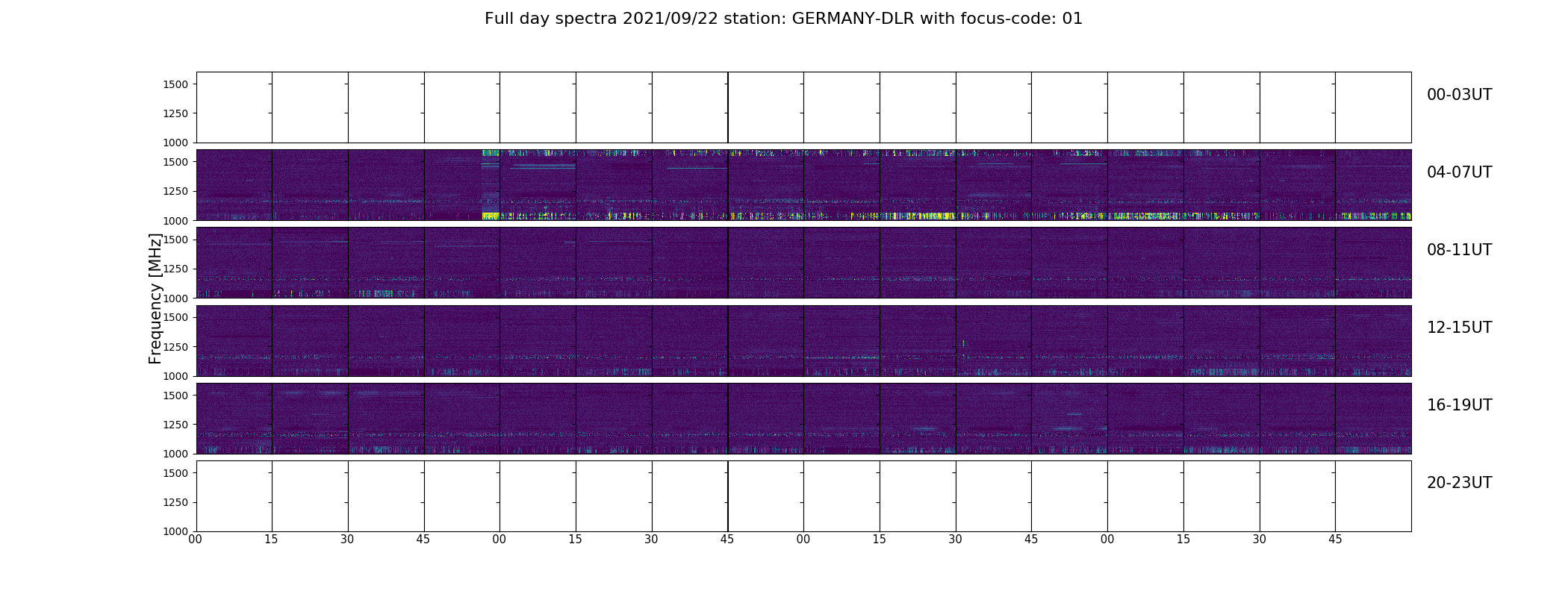Image resolution: width=1568 pixels, height=597 pixels.
Task: Click the rightmost '45' time axis tick
Action: 1335,539
